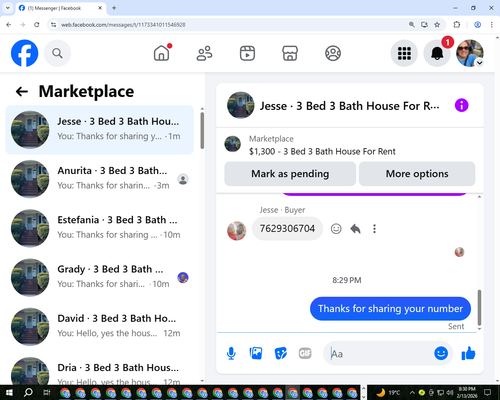Open the browser zoom magnifier icon
Image resolution: width=500 pixels, height=400 pixels.
tap(412, 25)
